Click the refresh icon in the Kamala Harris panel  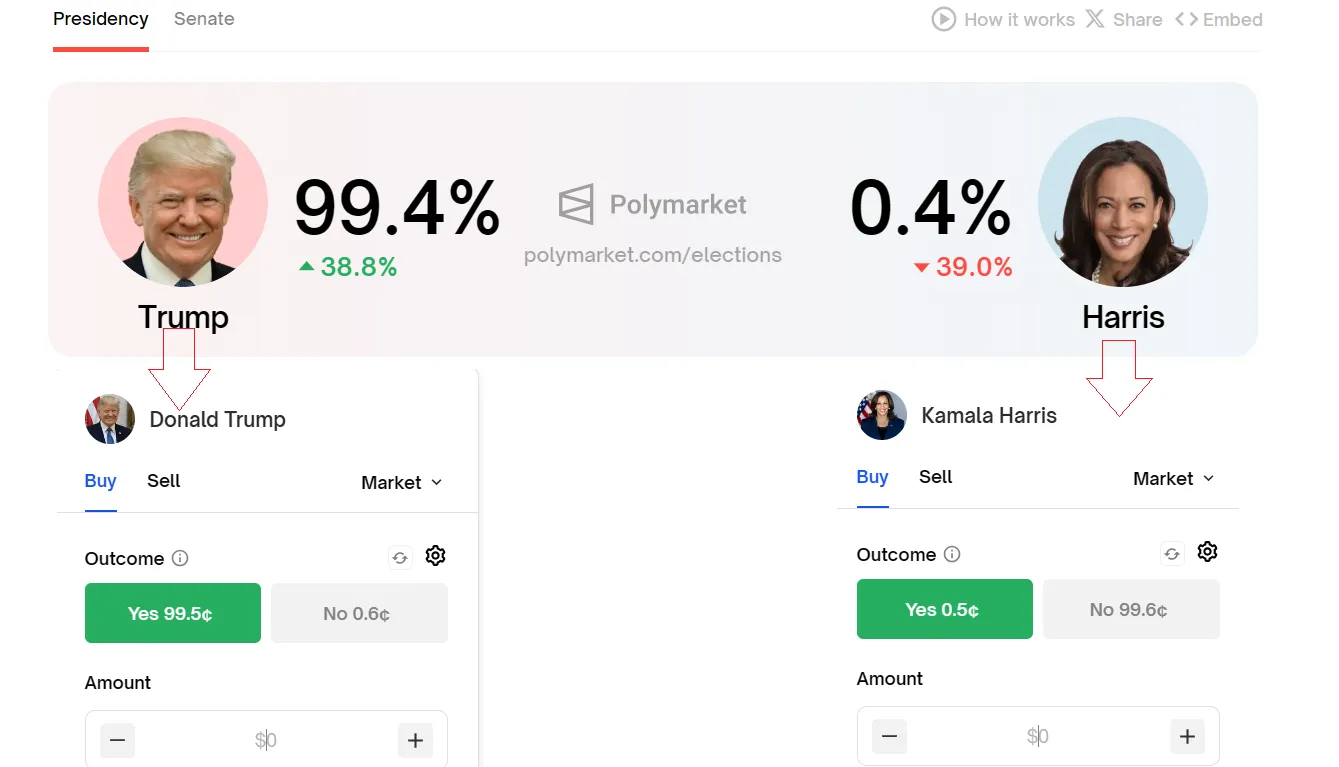(x=1172, y=554)
